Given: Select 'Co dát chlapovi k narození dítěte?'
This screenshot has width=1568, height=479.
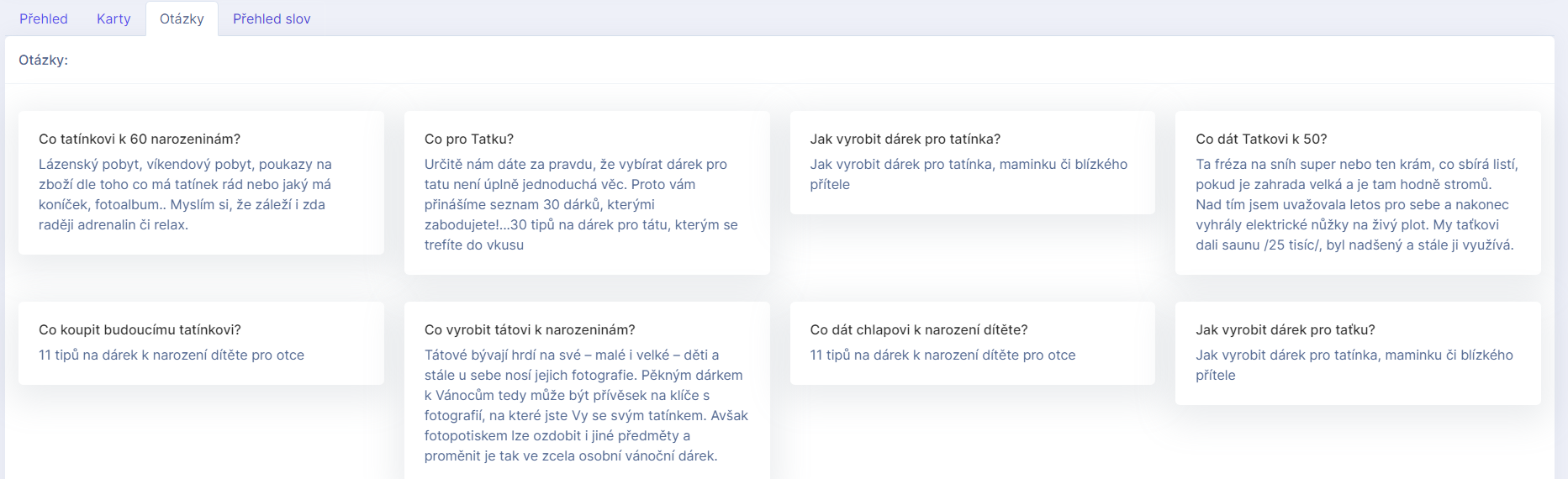Looking at the screenshot, I should coord(919,329).
